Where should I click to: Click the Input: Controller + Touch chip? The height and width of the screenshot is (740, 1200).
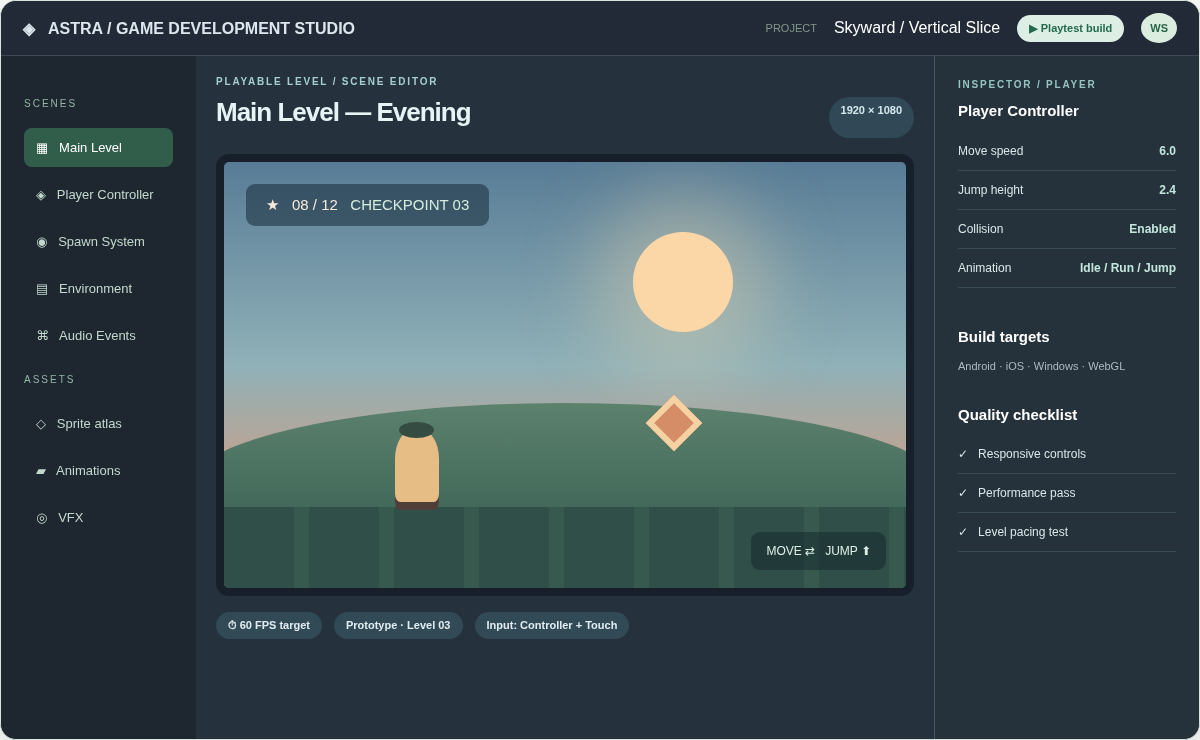tap(552, 625)
